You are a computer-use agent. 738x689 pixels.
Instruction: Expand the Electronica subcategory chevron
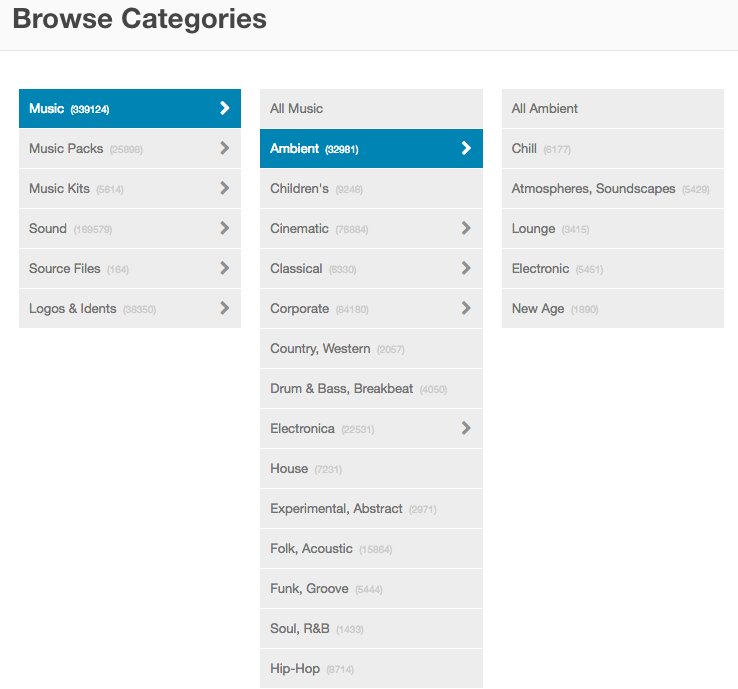coord(466,428)
